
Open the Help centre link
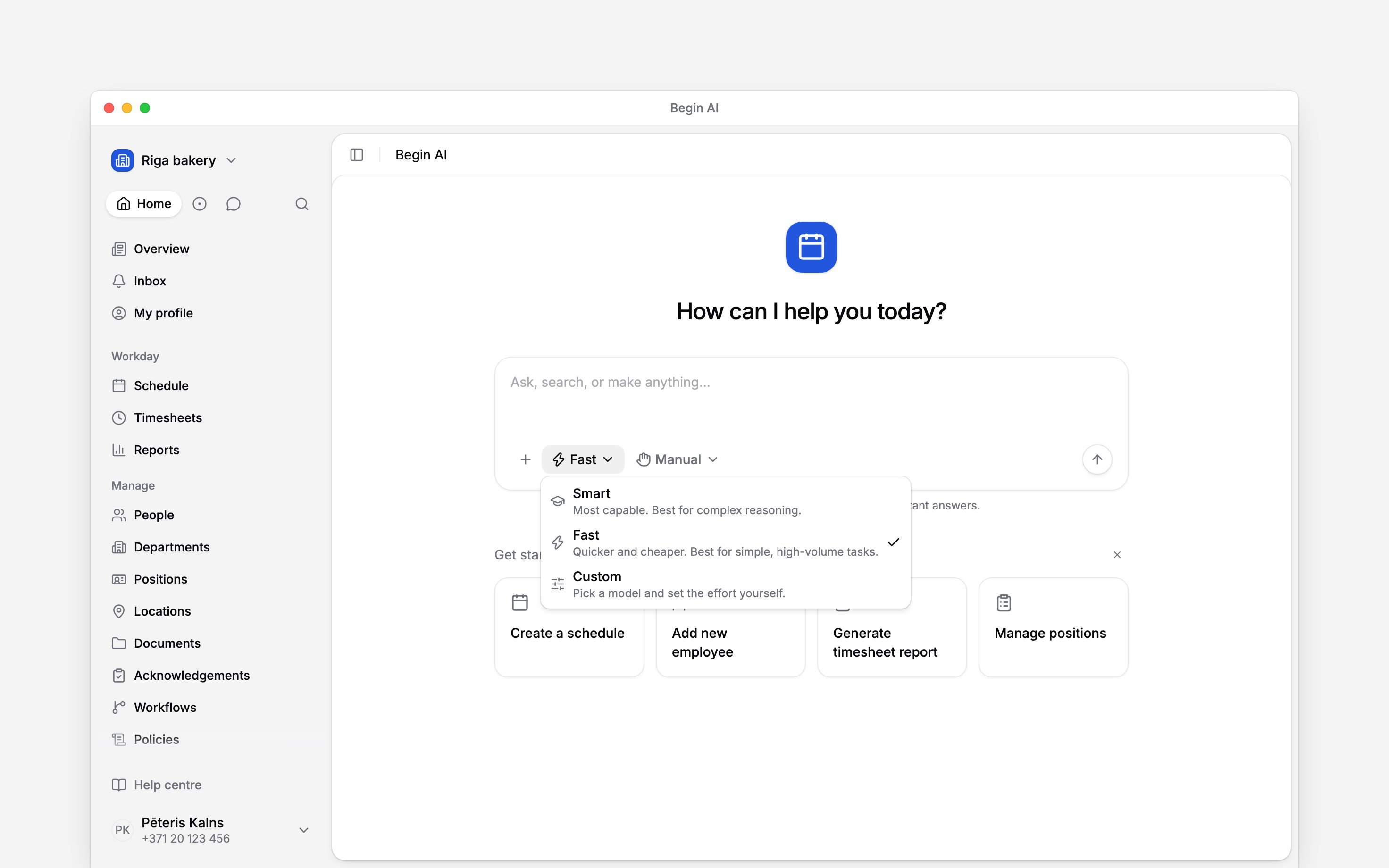tap(210, 785)
